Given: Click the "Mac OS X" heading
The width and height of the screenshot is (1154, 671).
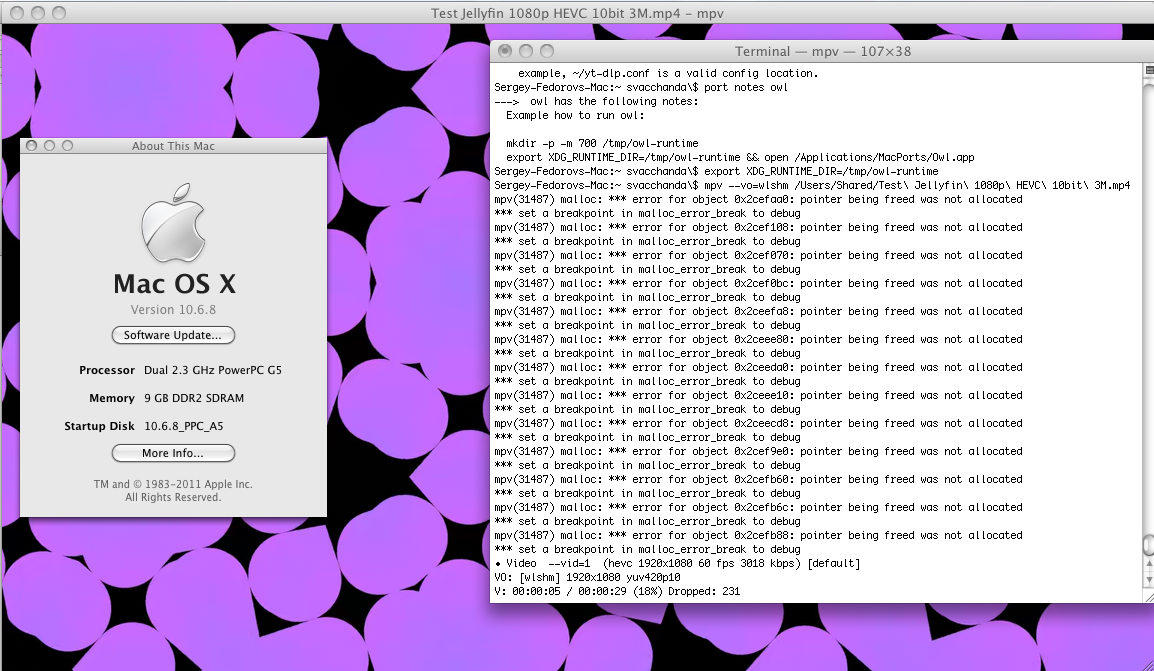Looking at the screenshot, I should [x=174, y=283].
